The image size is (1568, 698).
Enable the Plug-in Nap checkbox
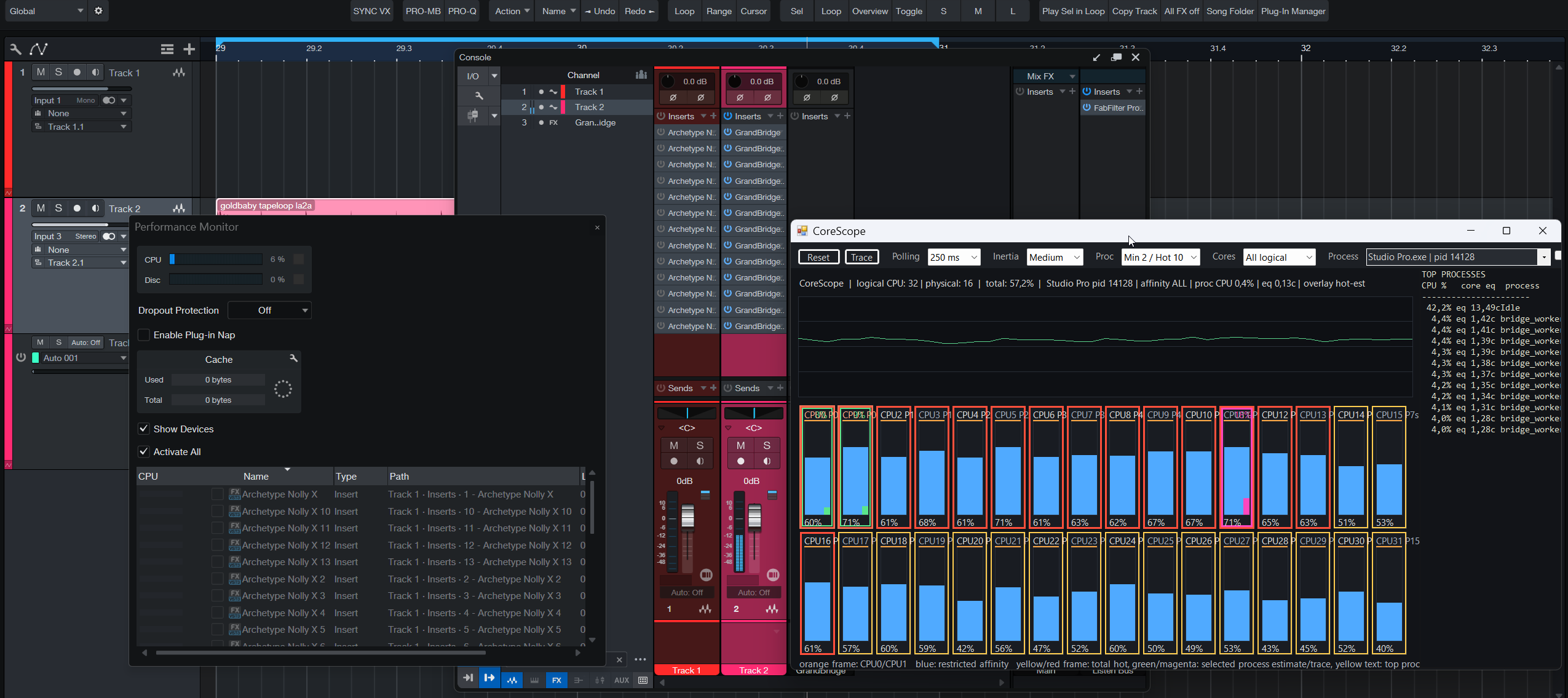pos(144,335)
